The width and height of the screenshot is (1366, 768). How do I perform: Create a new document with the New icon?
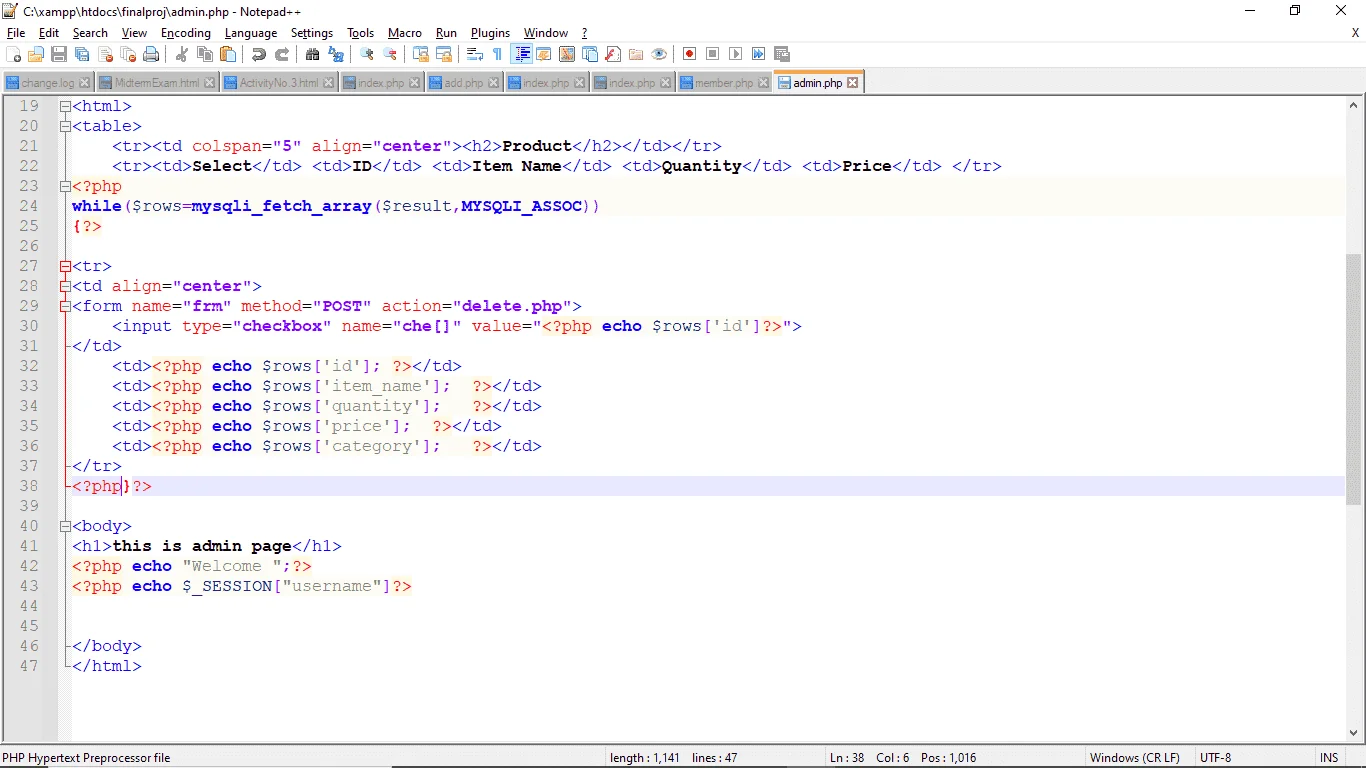pyautogui.click(x=12, y=54)
